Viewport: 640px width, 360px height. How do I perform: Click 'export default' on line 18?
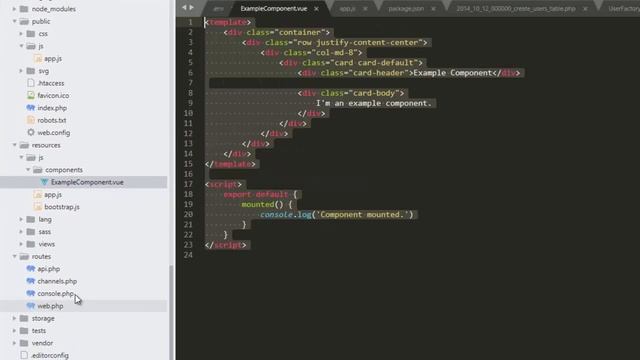[256, 194]
